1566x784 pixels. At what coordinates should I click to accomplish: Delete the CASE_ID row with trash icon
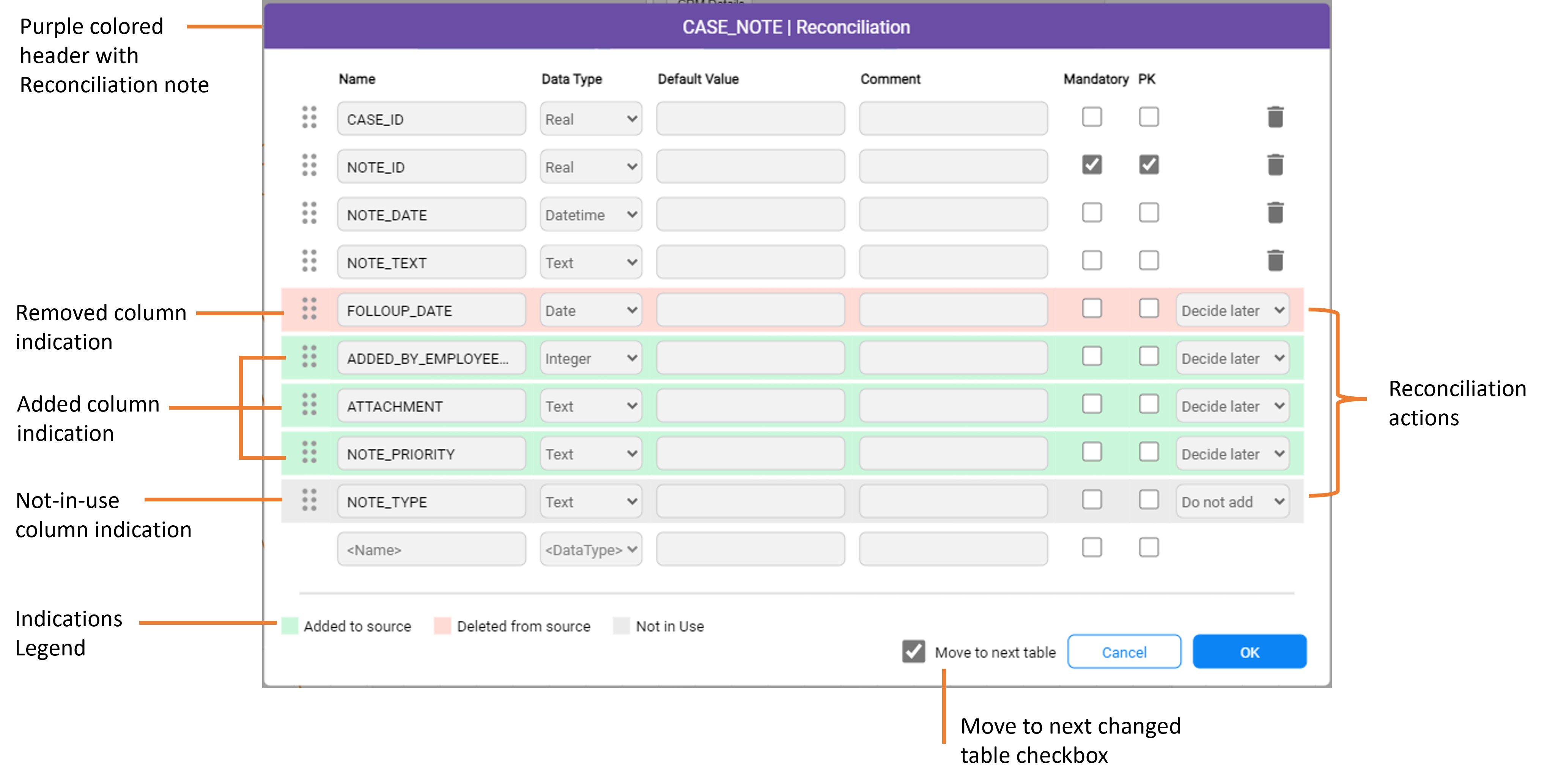(1275, 117)
